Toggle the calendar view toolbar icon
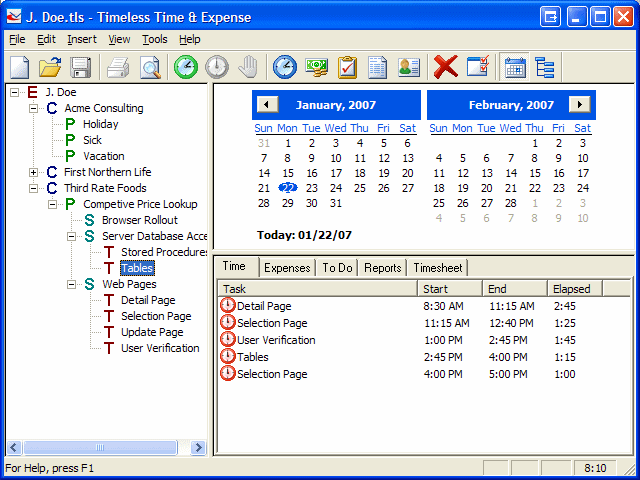 [515, 68]
